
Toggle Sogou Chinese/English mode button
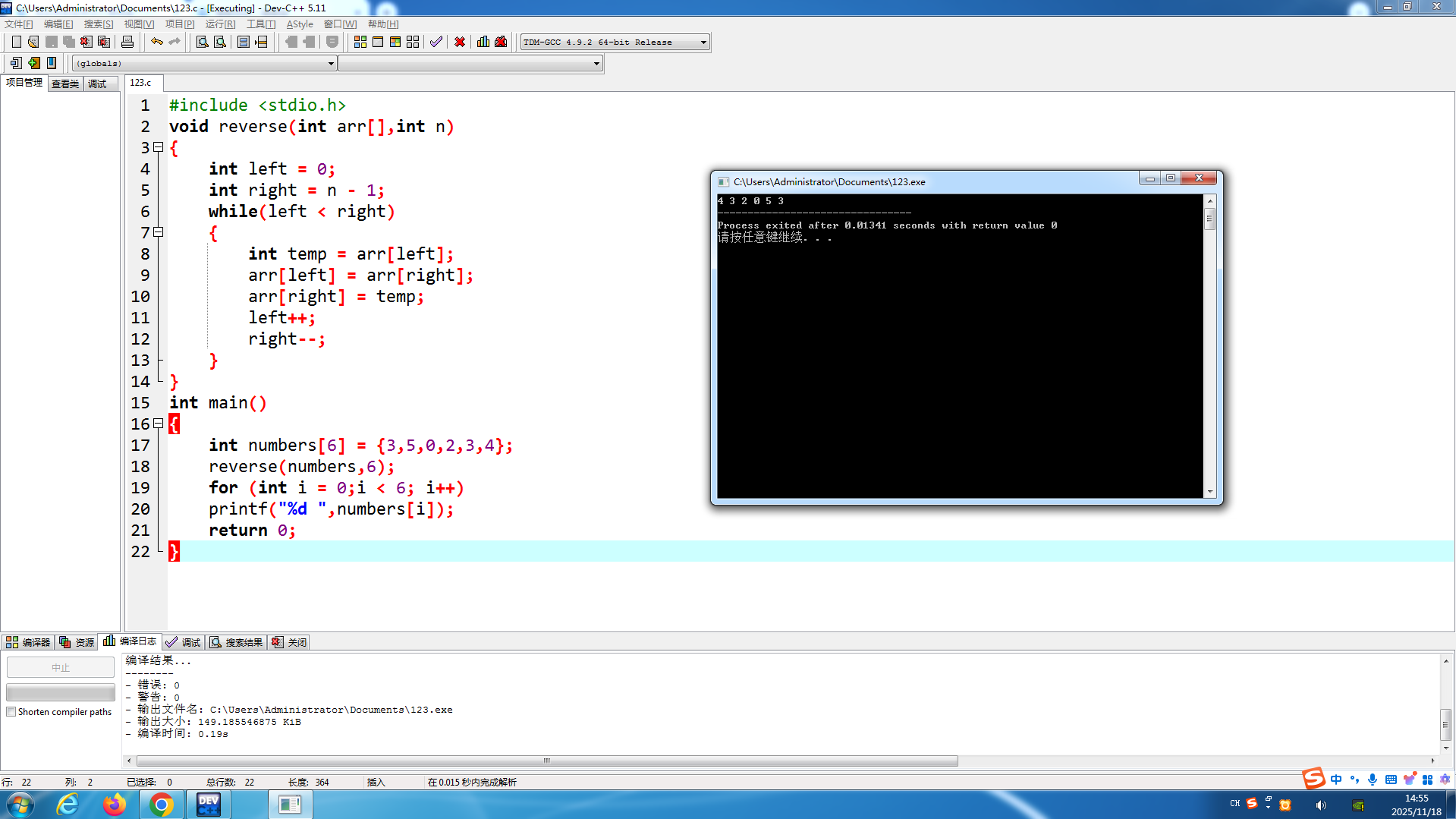(1336, 780)
